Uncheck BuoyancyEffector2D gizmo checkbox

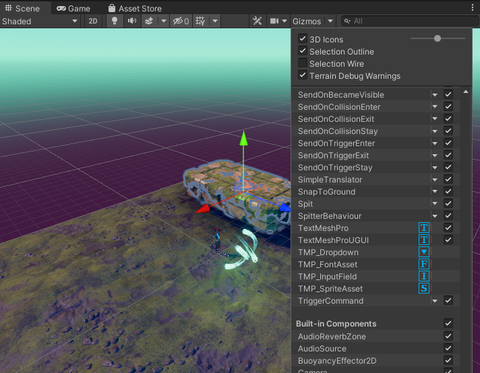tap(448, 360)
